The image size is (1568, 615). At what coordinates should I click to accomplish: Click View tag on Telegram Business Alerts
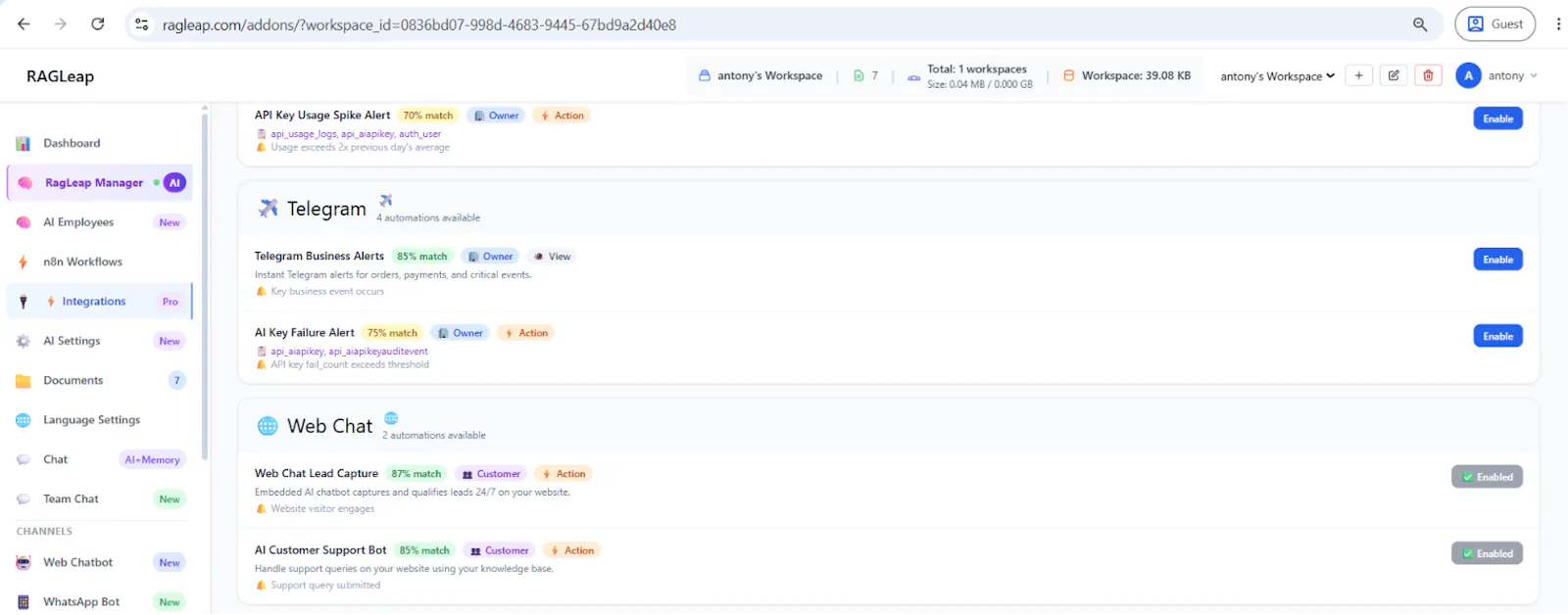click(x=552, y=257)
